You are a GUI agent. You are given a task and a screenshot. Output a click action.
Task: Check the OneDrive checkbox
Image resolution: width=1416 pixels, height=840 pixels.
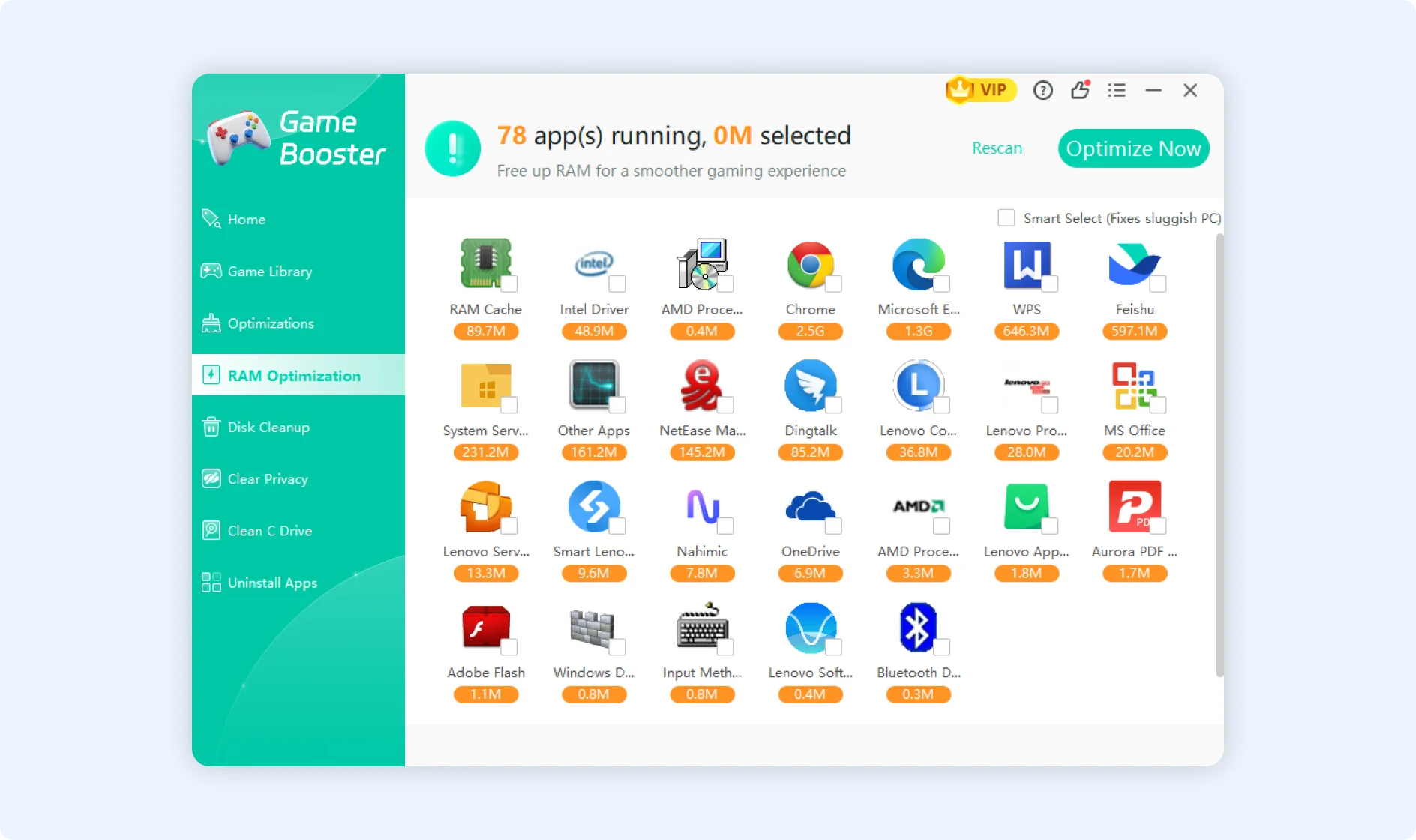833,526
